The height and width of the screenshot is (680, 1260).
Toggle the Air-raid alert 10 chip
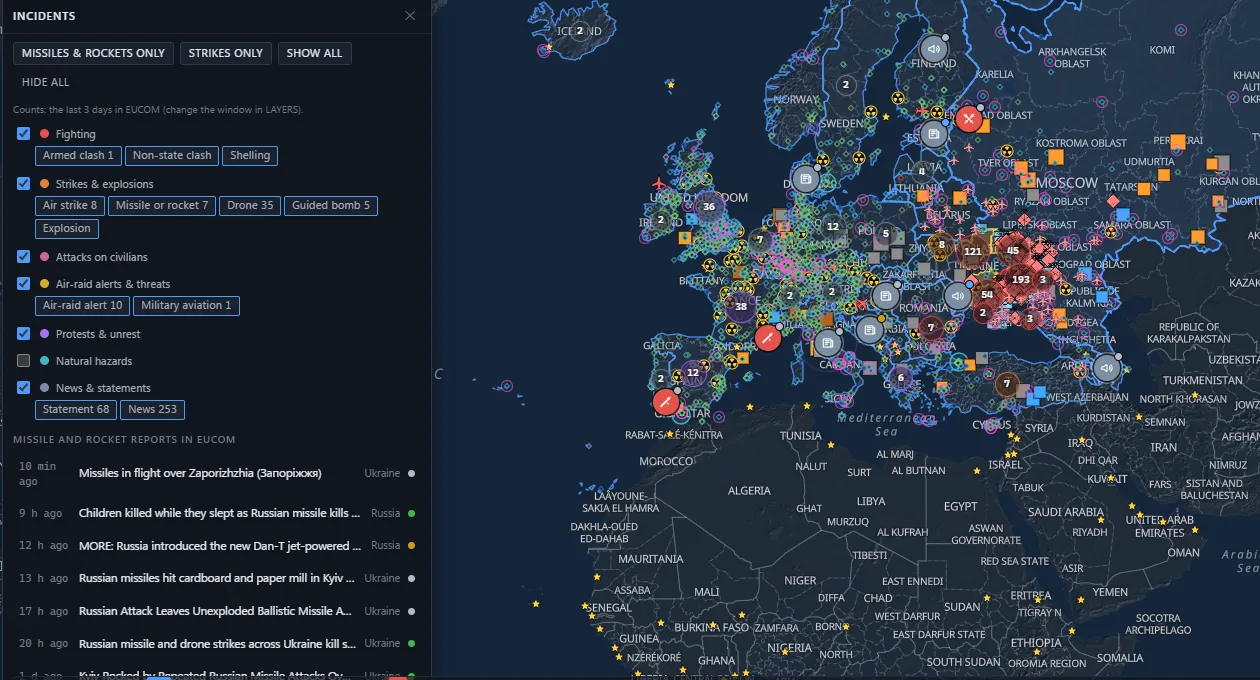[x=82, y=305]
